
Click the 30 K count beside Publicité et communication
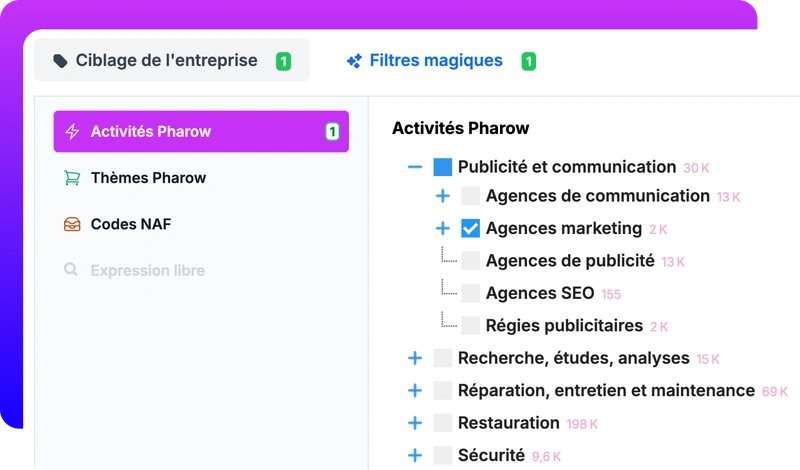[x=696, y=168]
